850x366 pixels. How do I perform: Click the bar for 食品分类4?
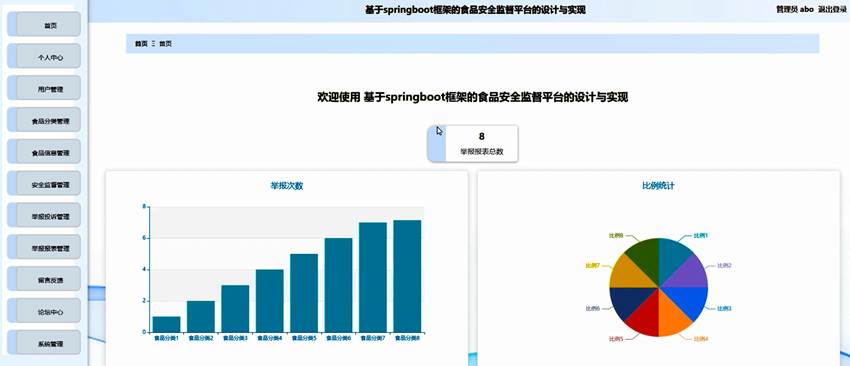click(x=269, y=300)
